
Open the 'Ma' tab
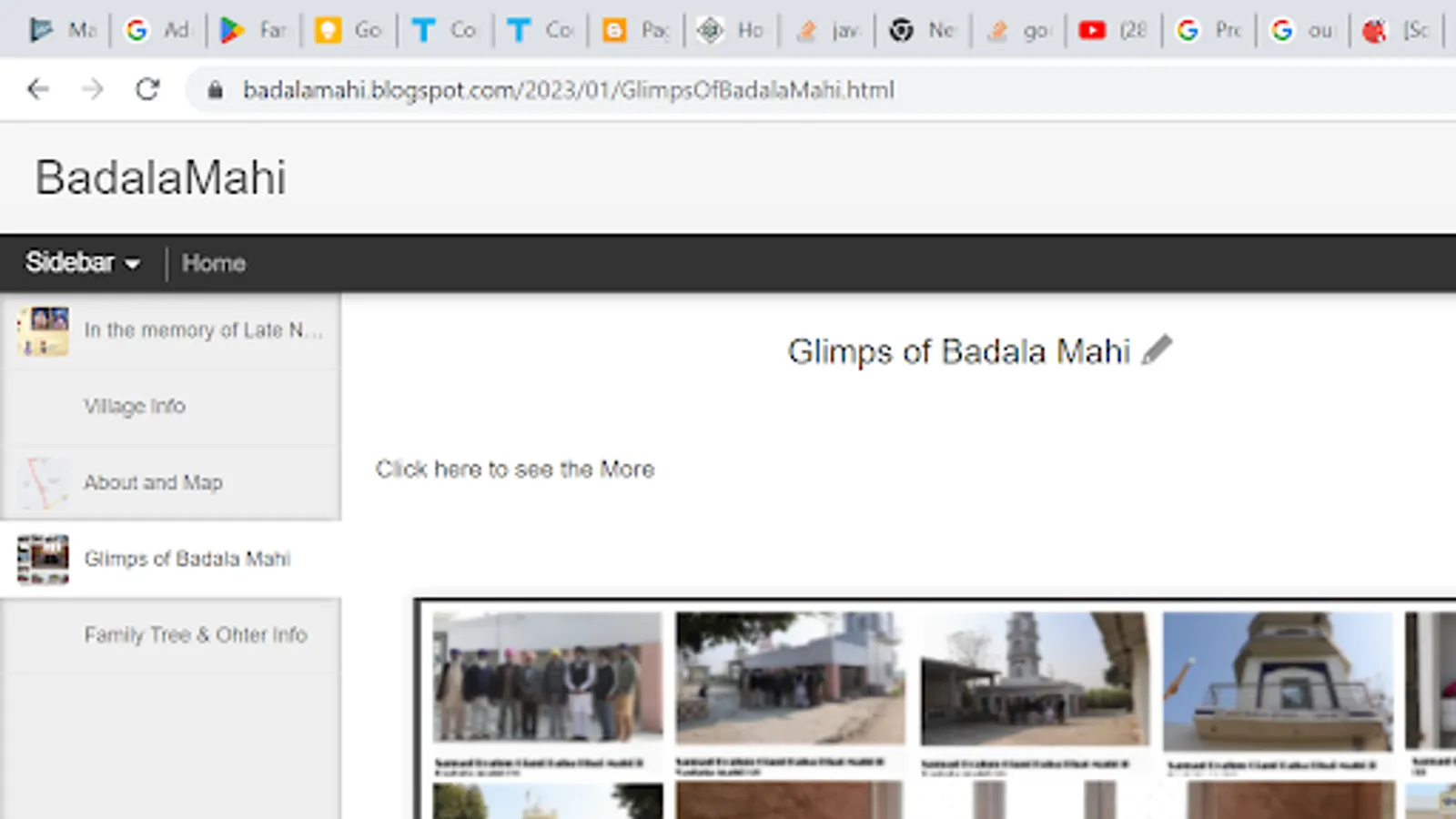[x=63, y=30]
